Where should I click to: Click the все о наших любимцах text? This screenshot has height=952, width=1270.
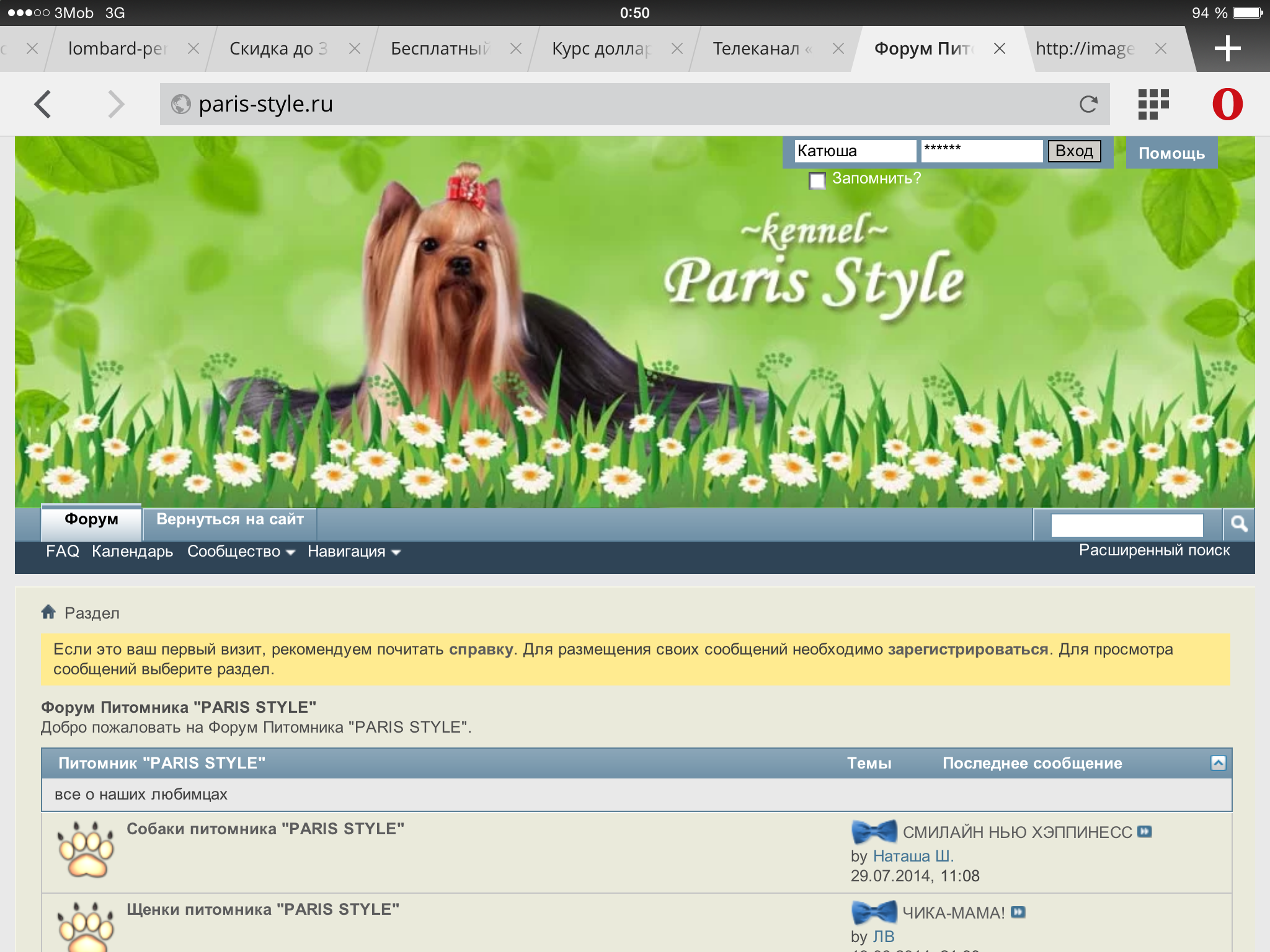[141, 794]
